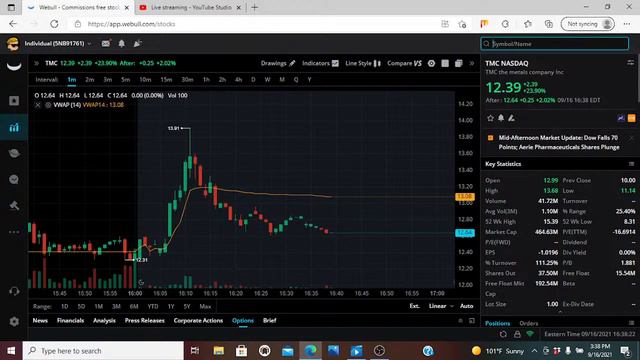This screenshot has height=360, width=640.
Task: Expand the Individual account dropdown
Action: tap(58, 43)
